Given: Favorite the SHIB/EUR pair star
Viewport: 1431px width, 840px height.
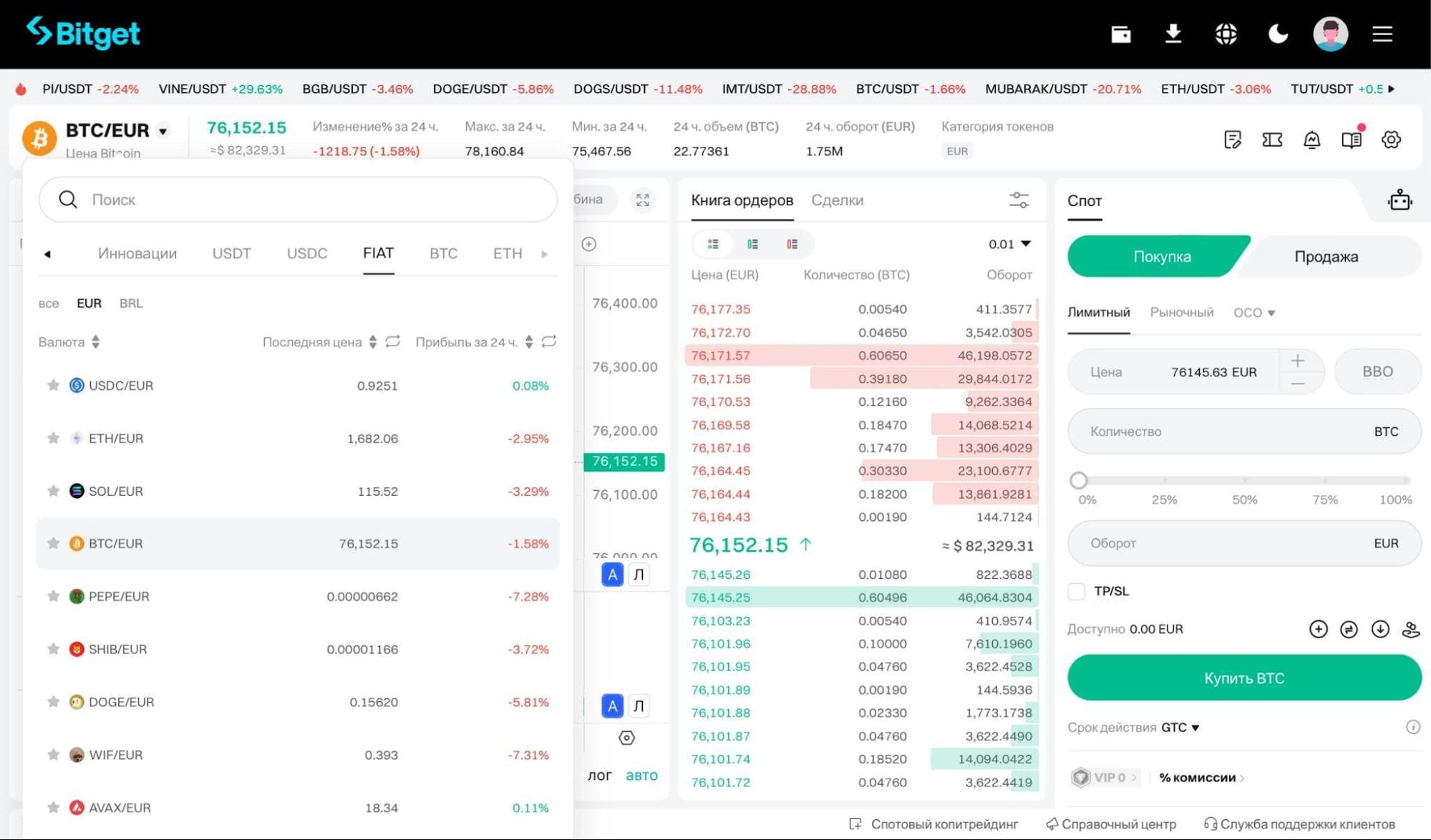Looking at the screenshot, I should 53,649.
